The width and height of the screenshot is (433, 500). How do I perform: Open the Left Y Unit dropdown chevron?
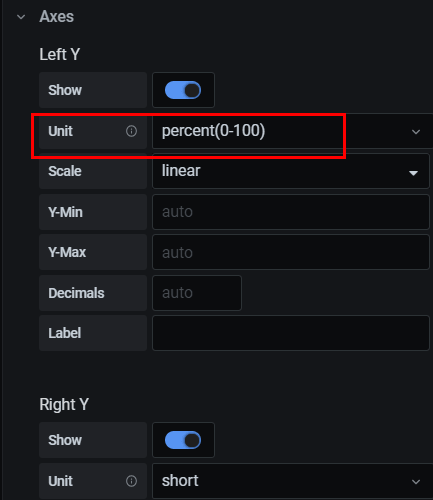416,132
